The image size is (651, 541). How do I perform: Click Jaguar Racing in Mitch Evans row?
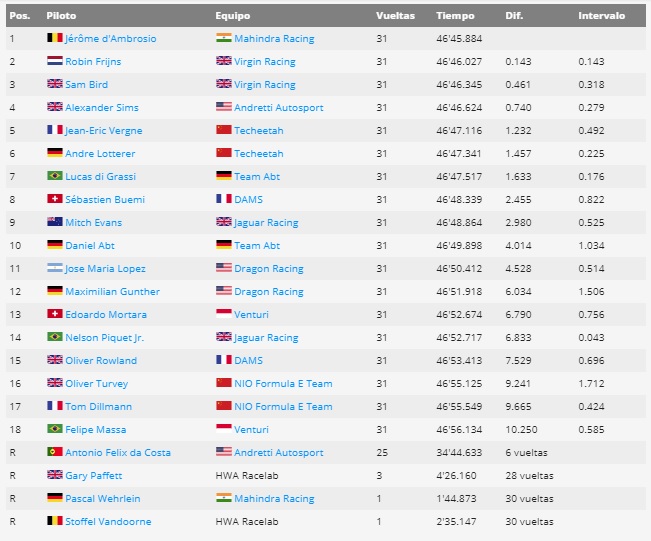tap(266, 223)
